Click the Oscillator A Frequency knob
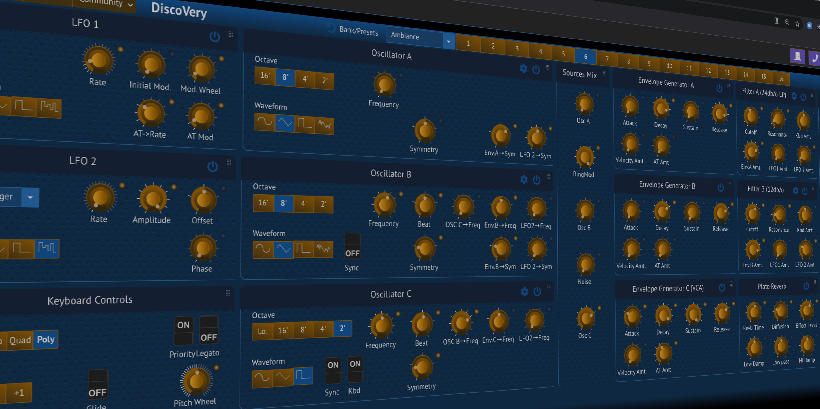 tap(384, 85)
